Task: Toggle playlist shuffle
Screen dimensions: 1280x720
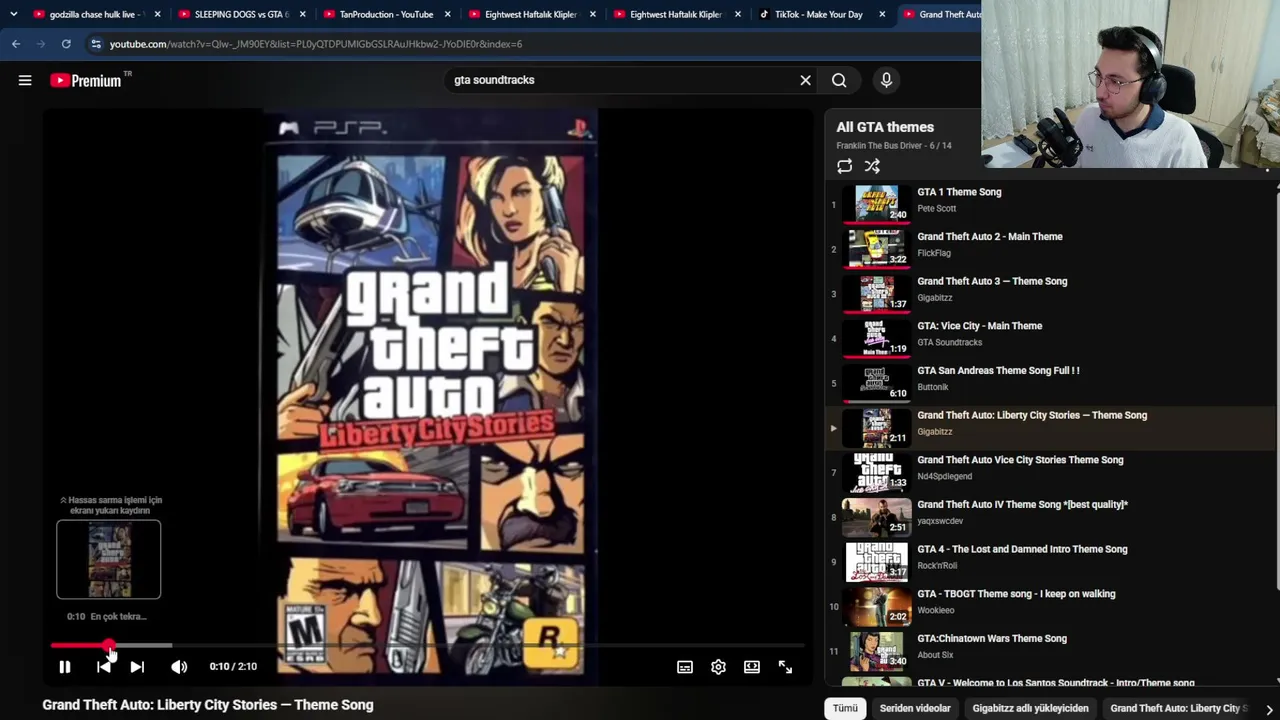Action: (x=872, y=166)
